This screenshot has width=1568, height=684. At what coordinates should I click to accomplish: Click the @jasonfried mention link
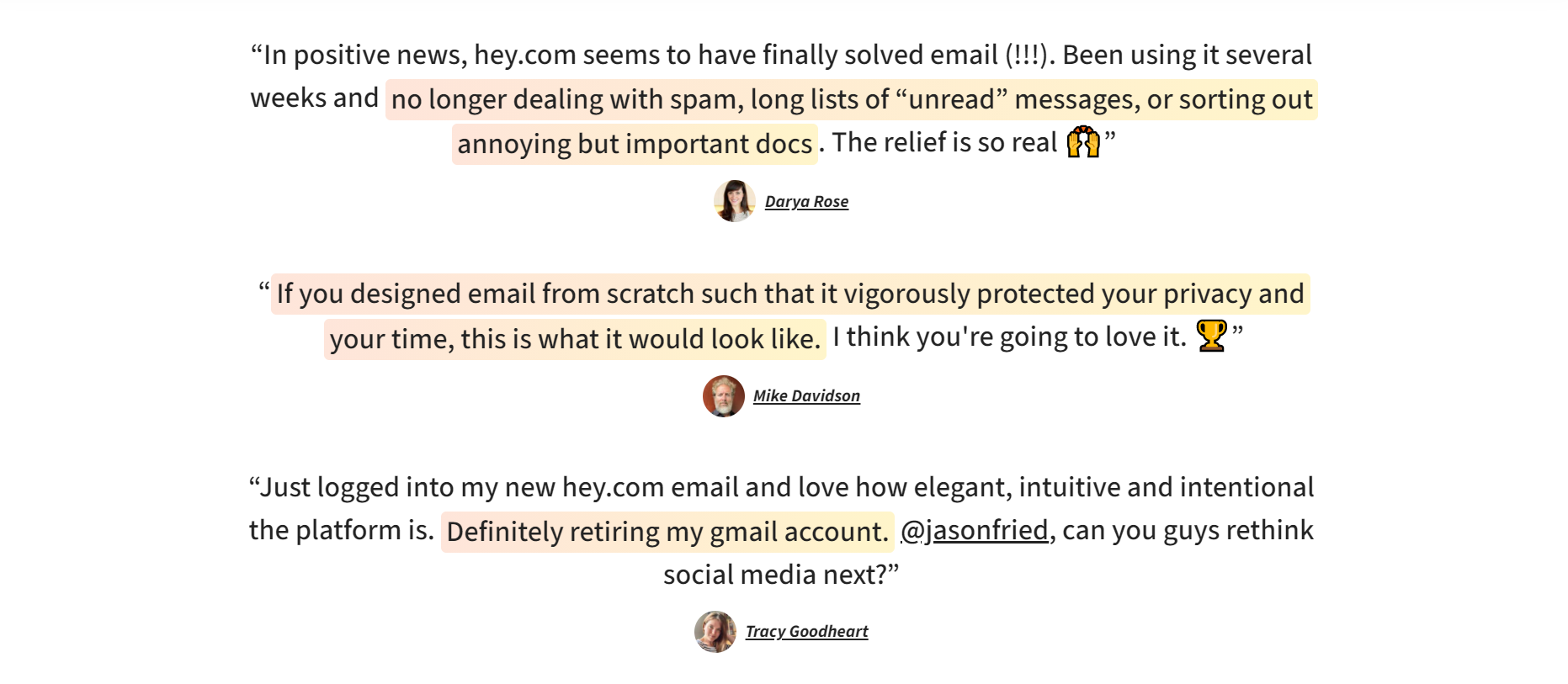(975, 531)
